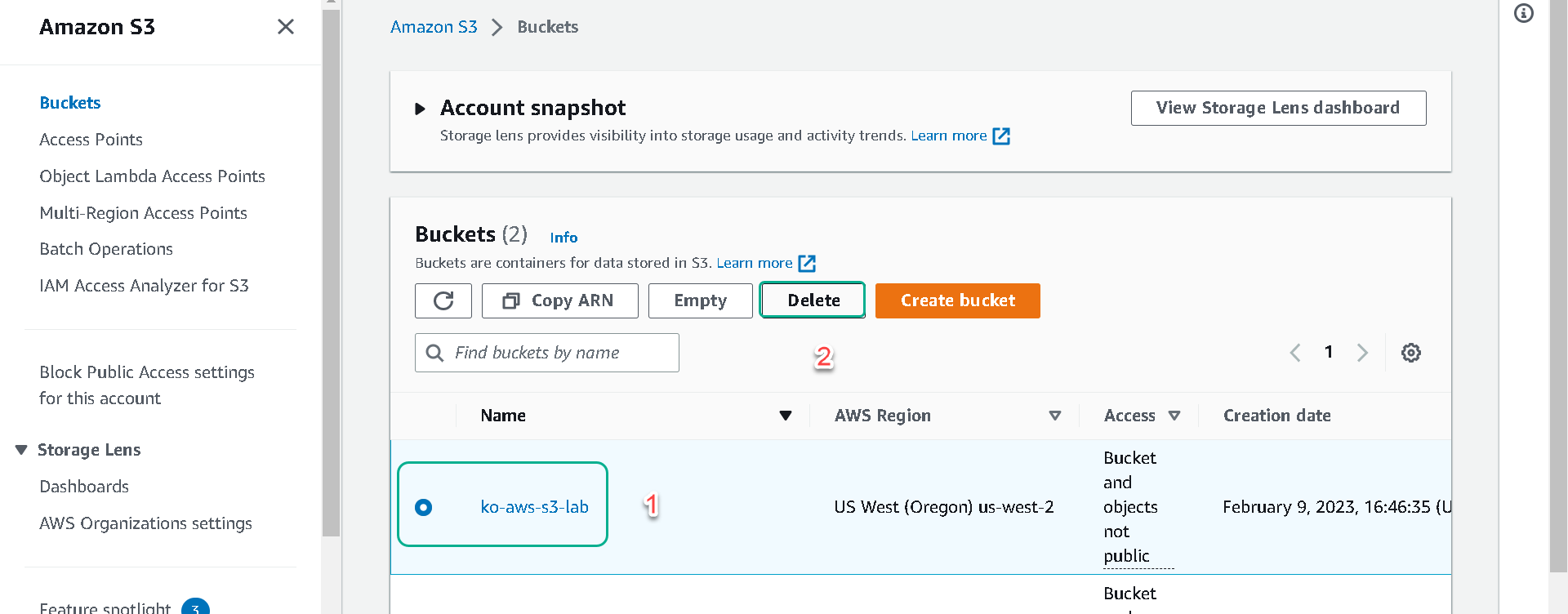Expand the Account snapshot section
Image resolution: width=1568 pixels, height=614 pixels.
[421, 109]
